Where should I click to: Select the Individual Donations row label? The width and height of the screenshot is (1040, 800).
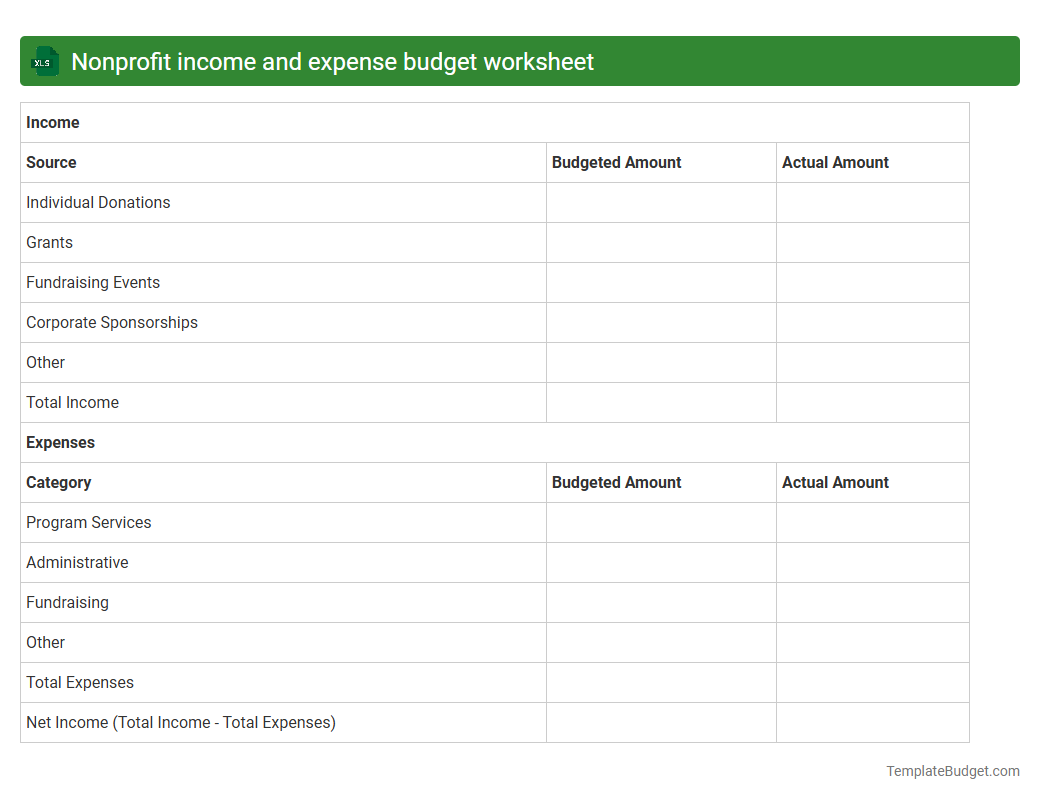pos(98,202)
